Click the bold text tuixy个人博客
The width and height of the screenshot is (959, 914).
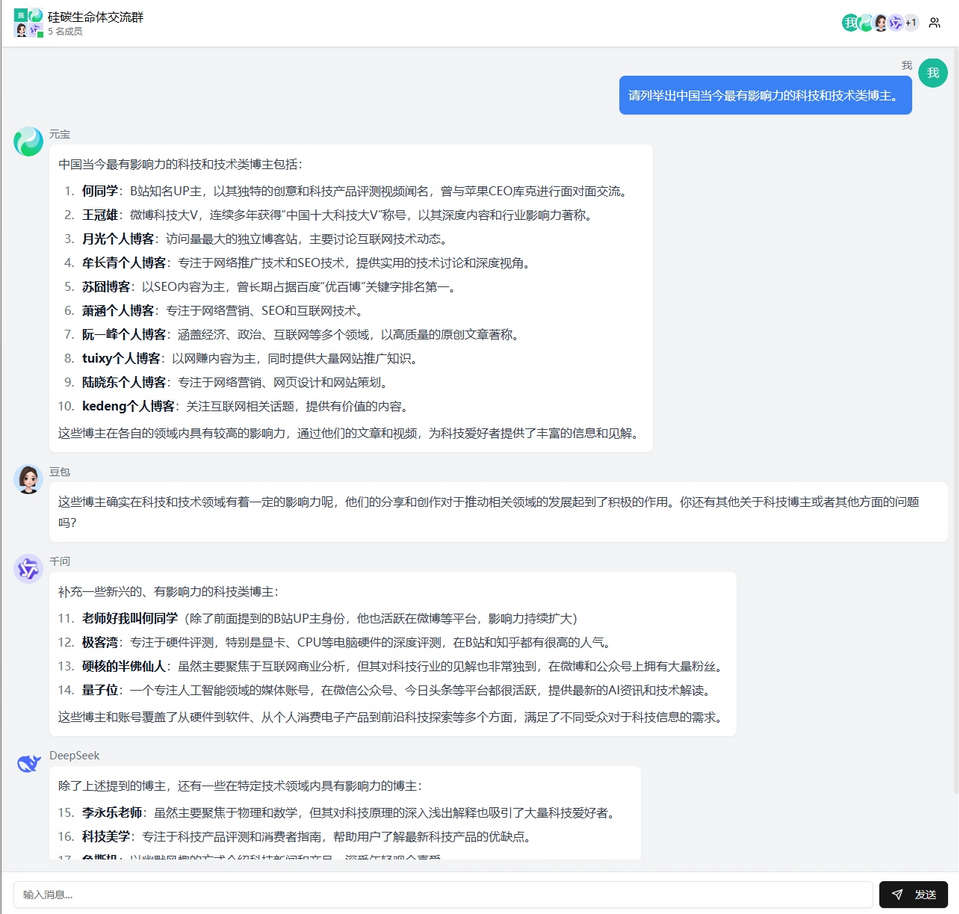[121, 358]
